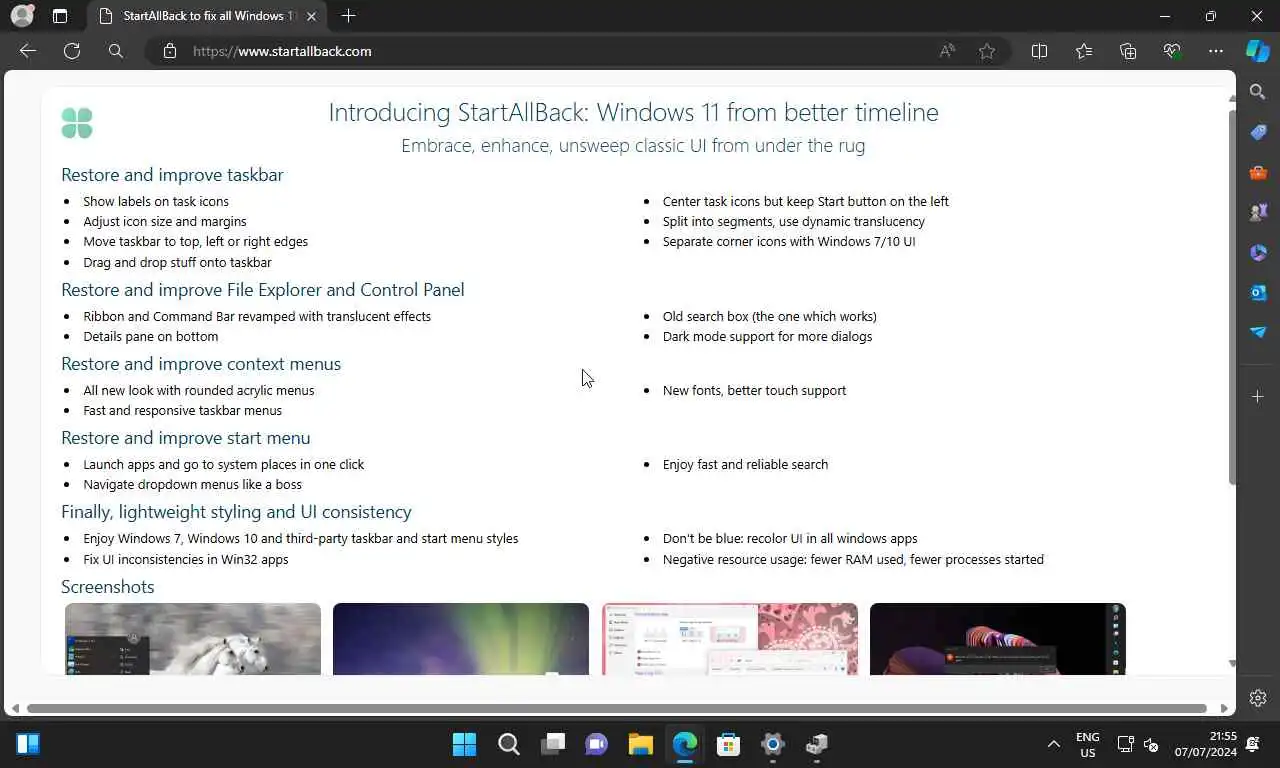
Task: Select the StartAllBack to fix all Windows tab
Action: pyautogui.click(x=208, y=16)
